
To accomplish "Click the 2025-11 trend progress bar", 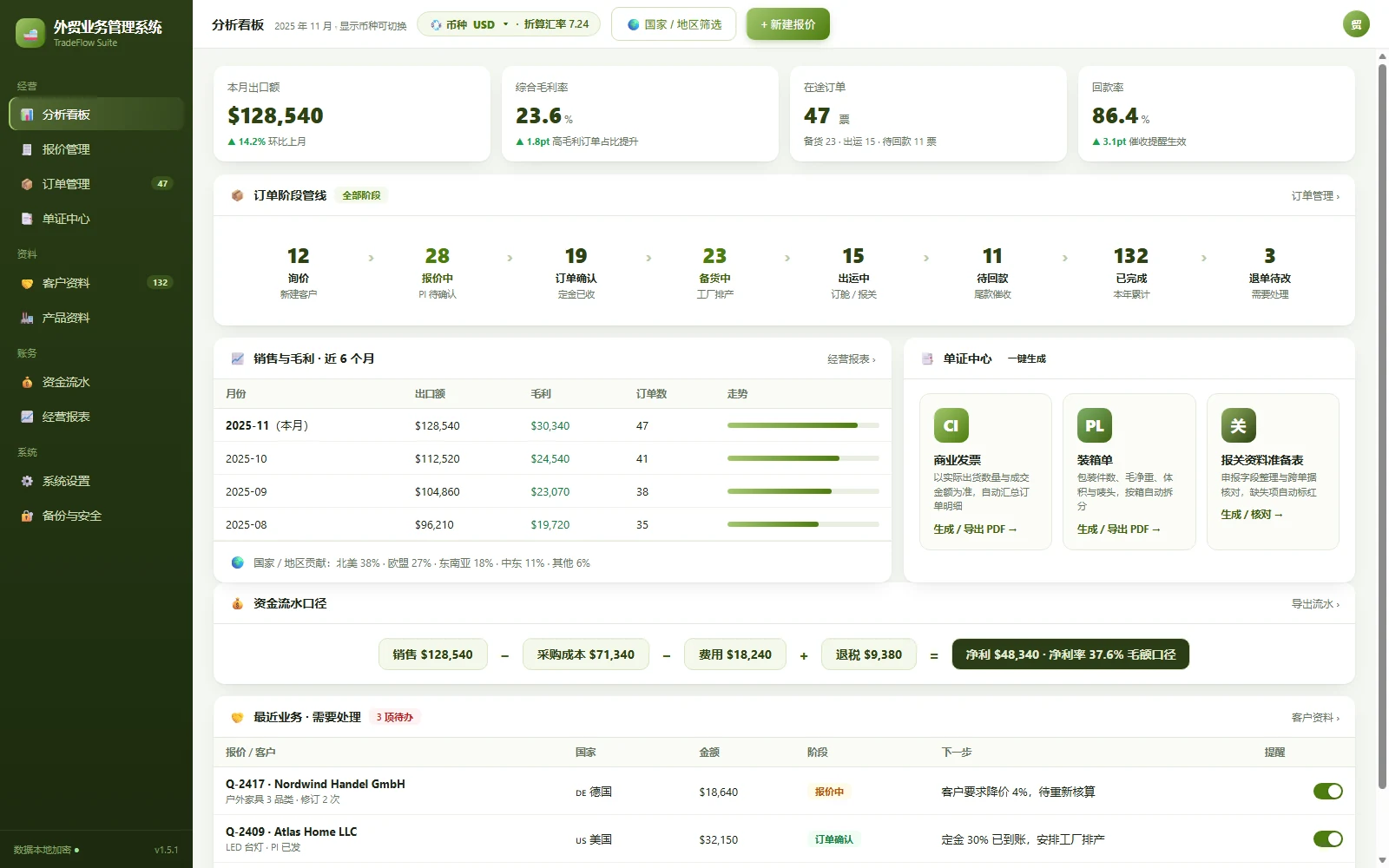I will click(x=803, y=425).
